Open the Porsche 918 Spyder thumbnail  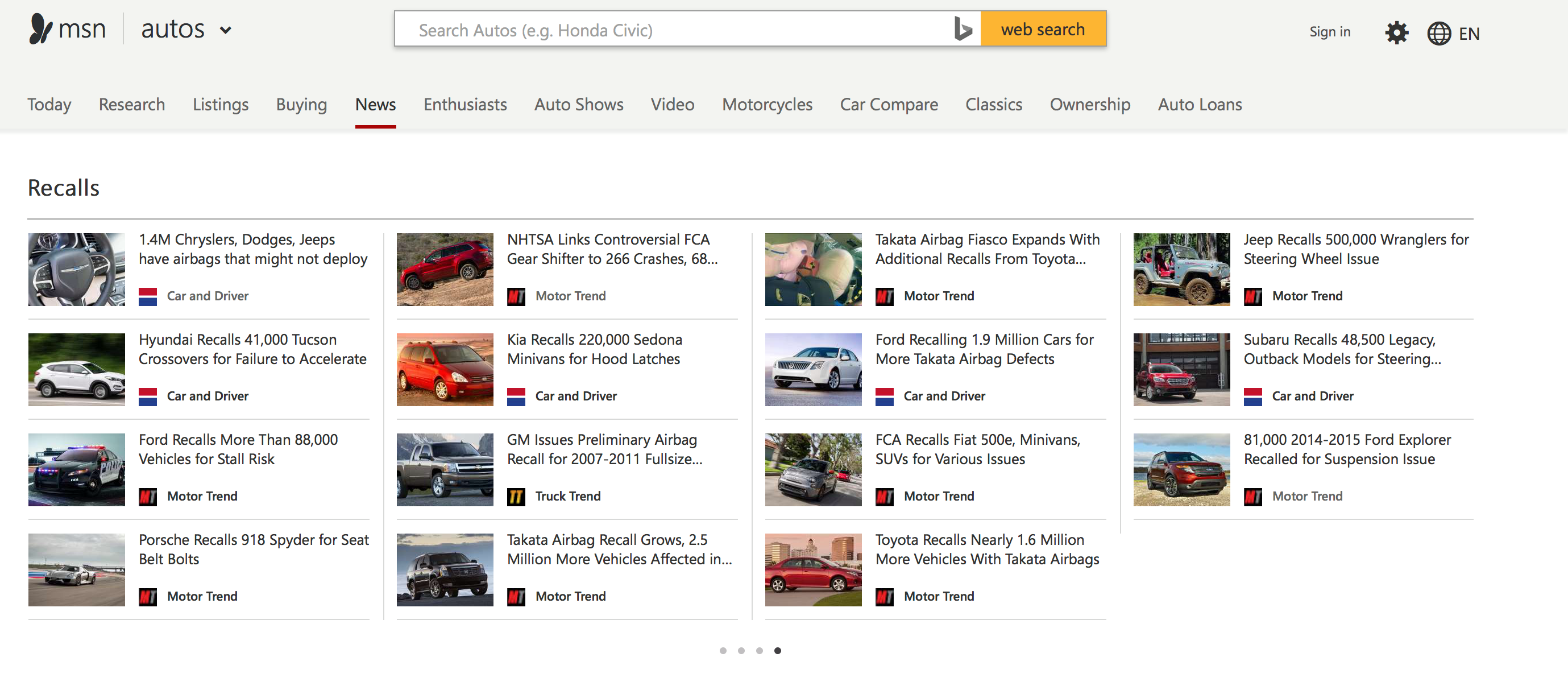click(77, 569)
